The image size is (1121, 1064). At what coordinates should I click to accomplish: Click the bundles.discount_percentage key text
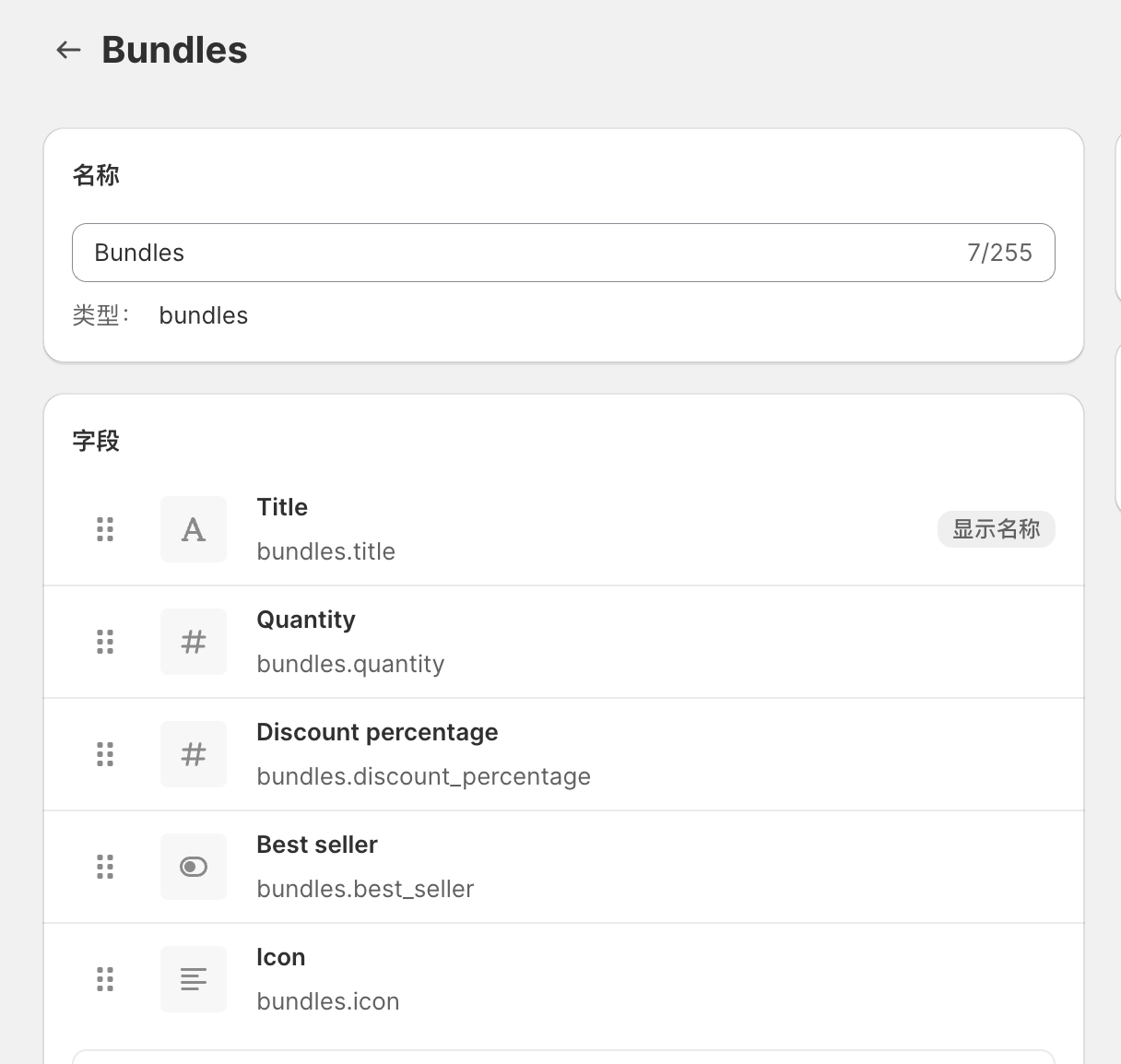(423, 776)
